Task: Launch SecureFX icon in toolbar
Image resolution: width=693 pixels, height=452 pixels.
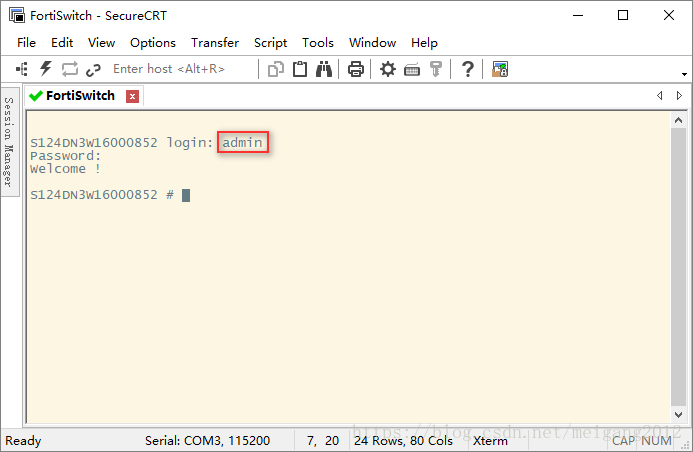Action: click(500, 69)
